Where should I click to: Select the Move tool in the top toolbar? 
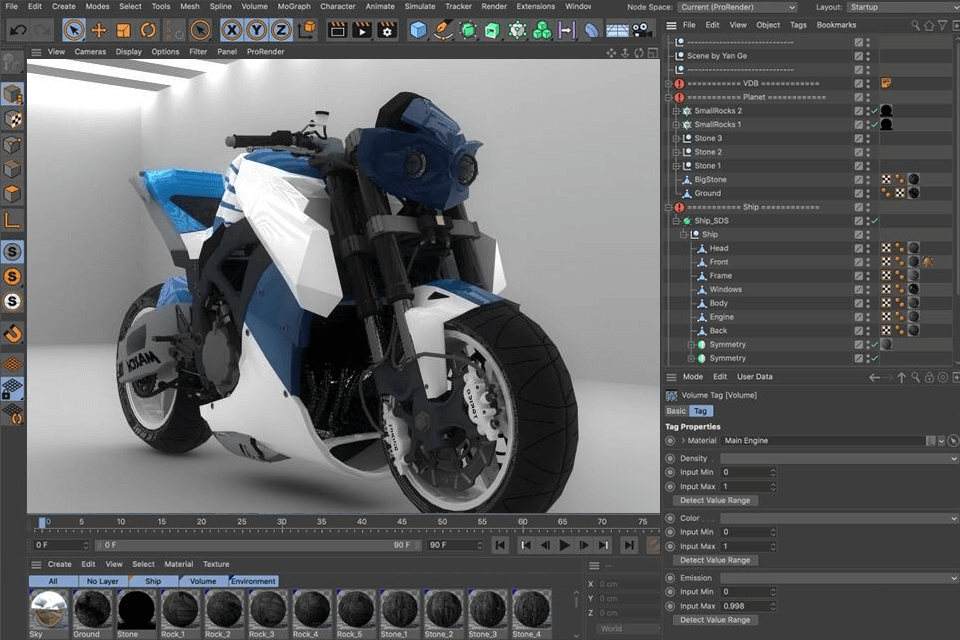[x=98, y=30]
